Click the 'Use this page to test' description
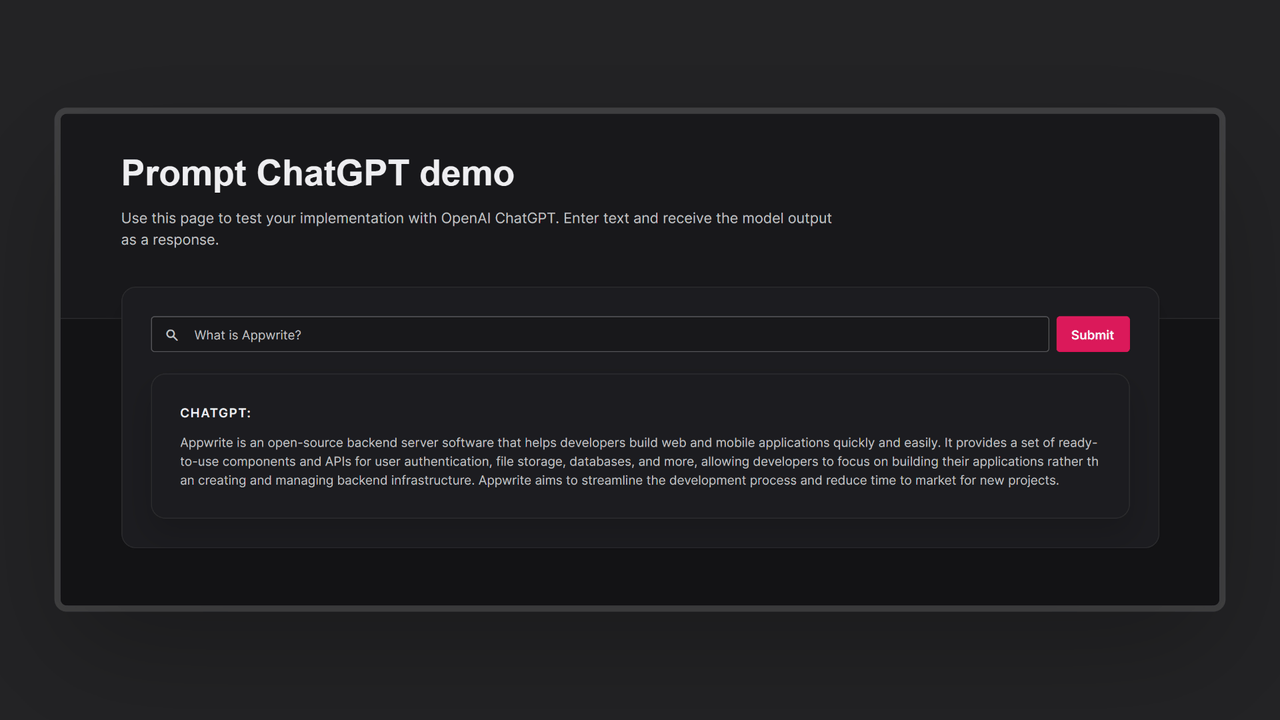1280x720 pixels. [x=477, y=229]
